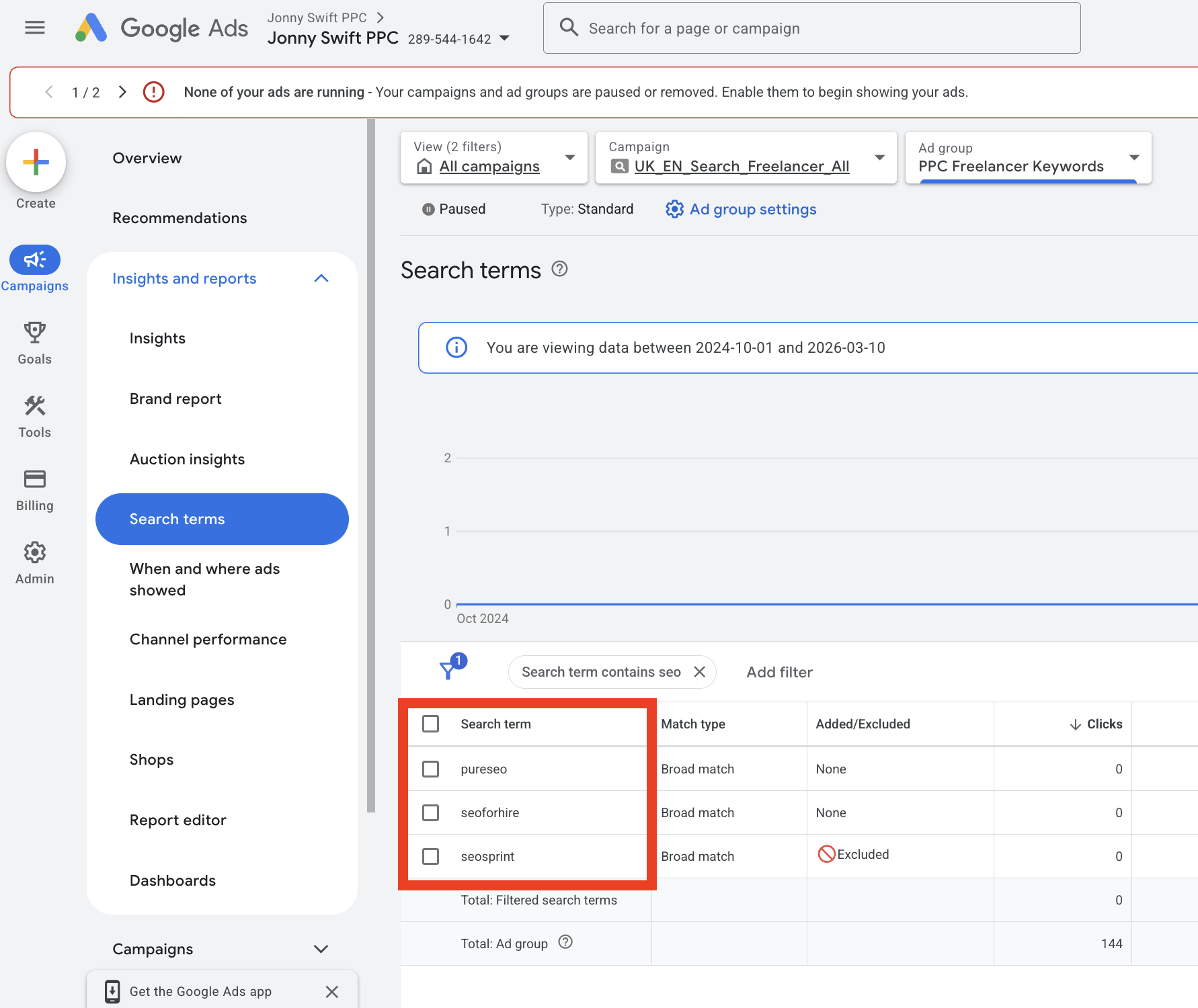Switch to Auction insights

(187, 459)
